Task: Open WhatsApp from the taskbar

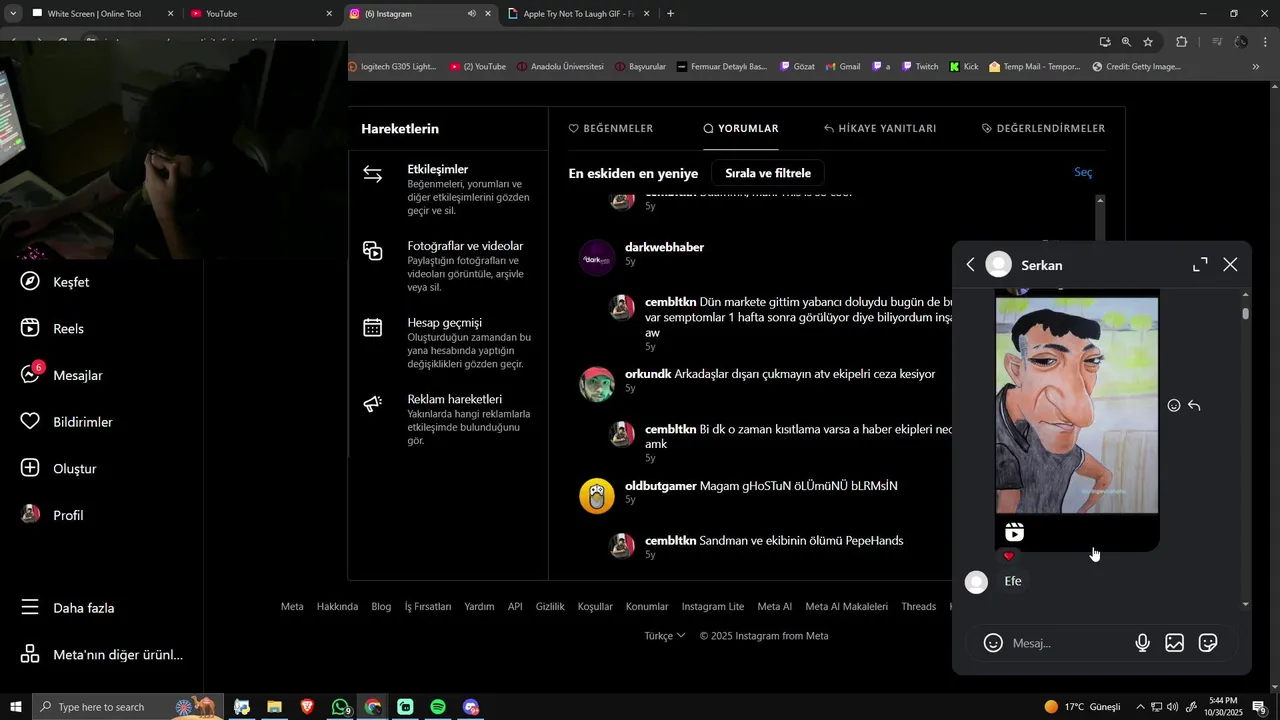Action: click(x=340, y=707)
